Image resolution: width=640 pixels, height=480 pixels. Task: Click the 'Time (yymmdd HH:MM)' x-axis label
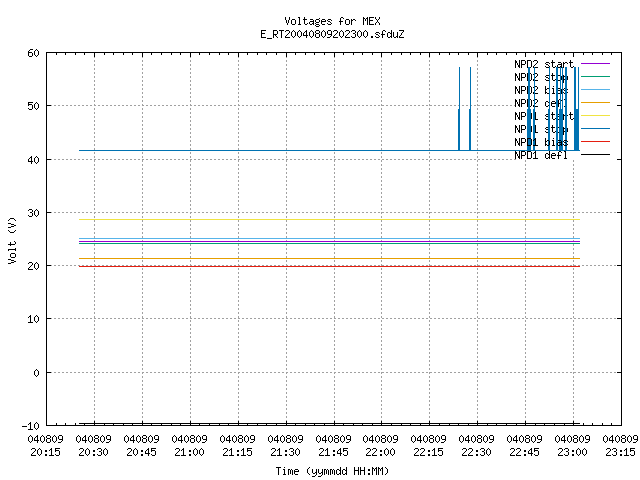coord(332,471)
